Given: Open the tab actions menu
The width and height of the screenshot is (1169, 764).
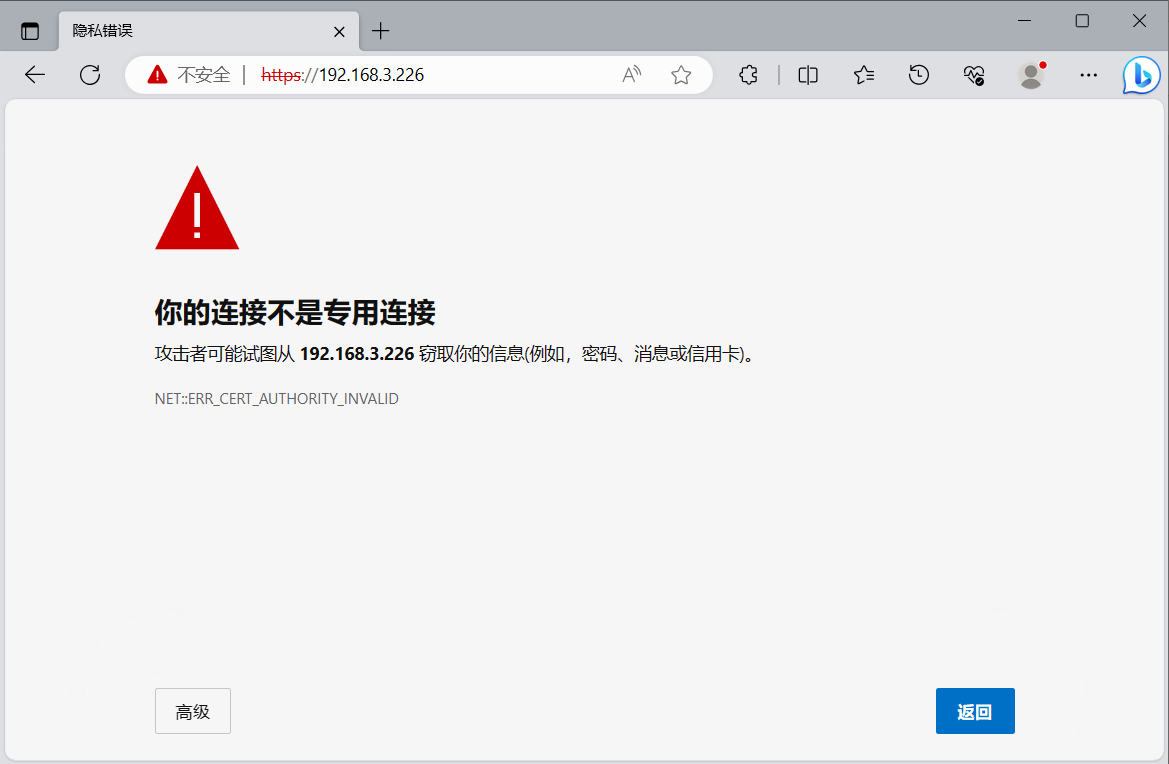Looking at the screenshot, I should tap(30, 31).
